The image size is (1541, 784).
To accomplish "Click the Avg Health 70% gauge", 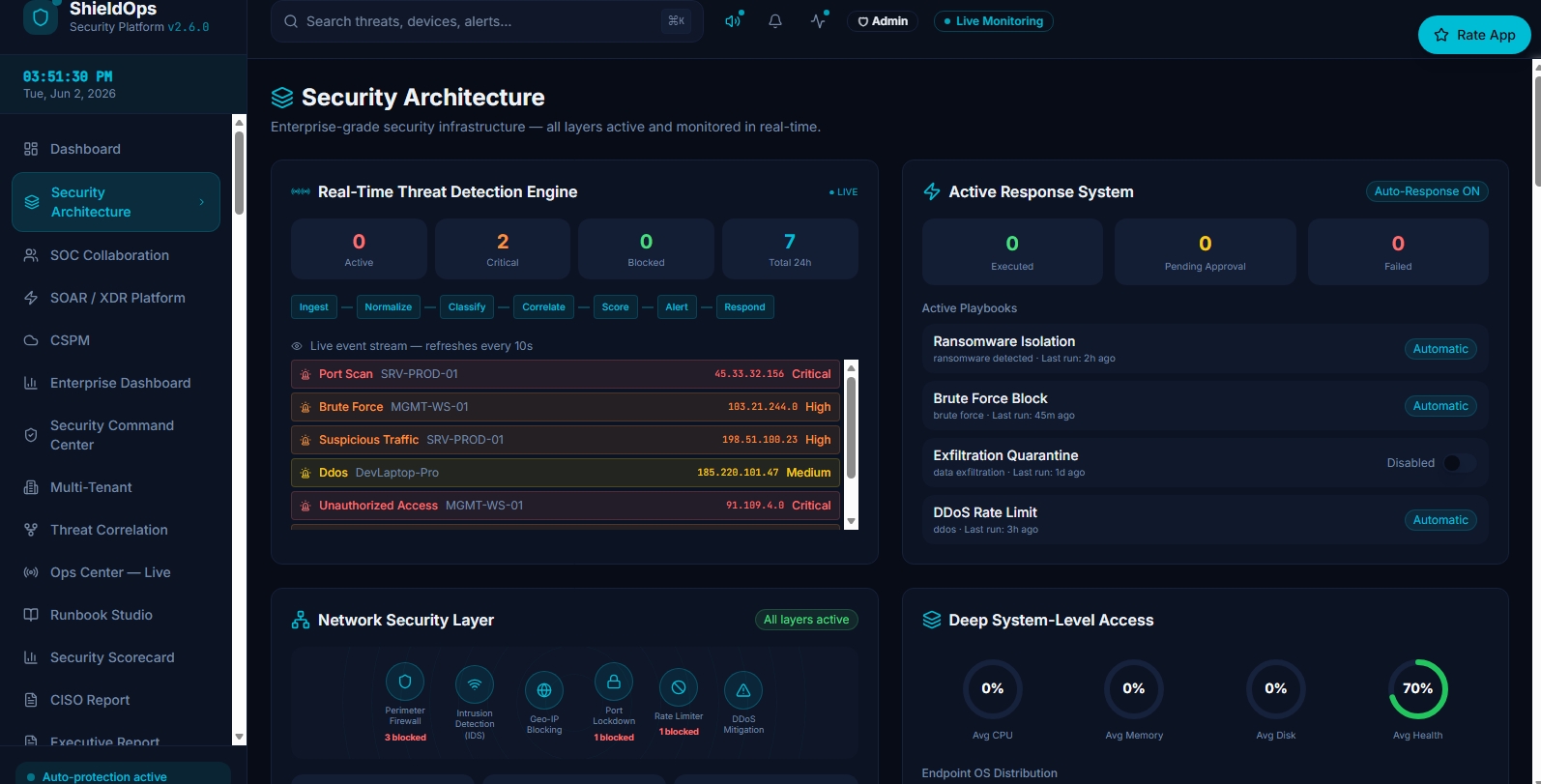I will (1418, 689).
